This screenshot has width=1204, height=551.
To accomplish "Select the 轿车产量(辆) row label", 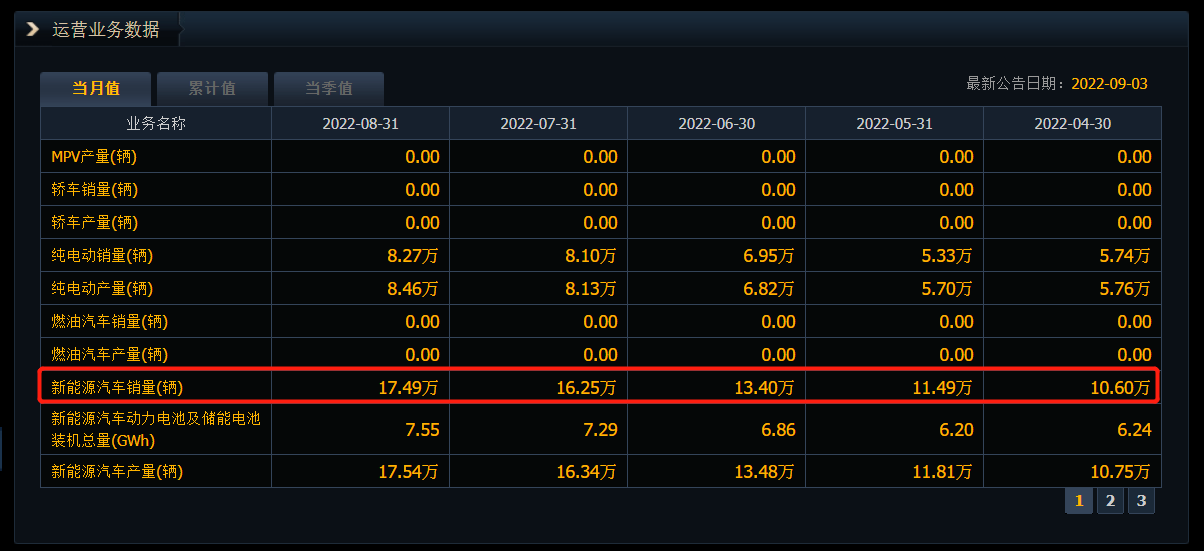I will [95, 223].
